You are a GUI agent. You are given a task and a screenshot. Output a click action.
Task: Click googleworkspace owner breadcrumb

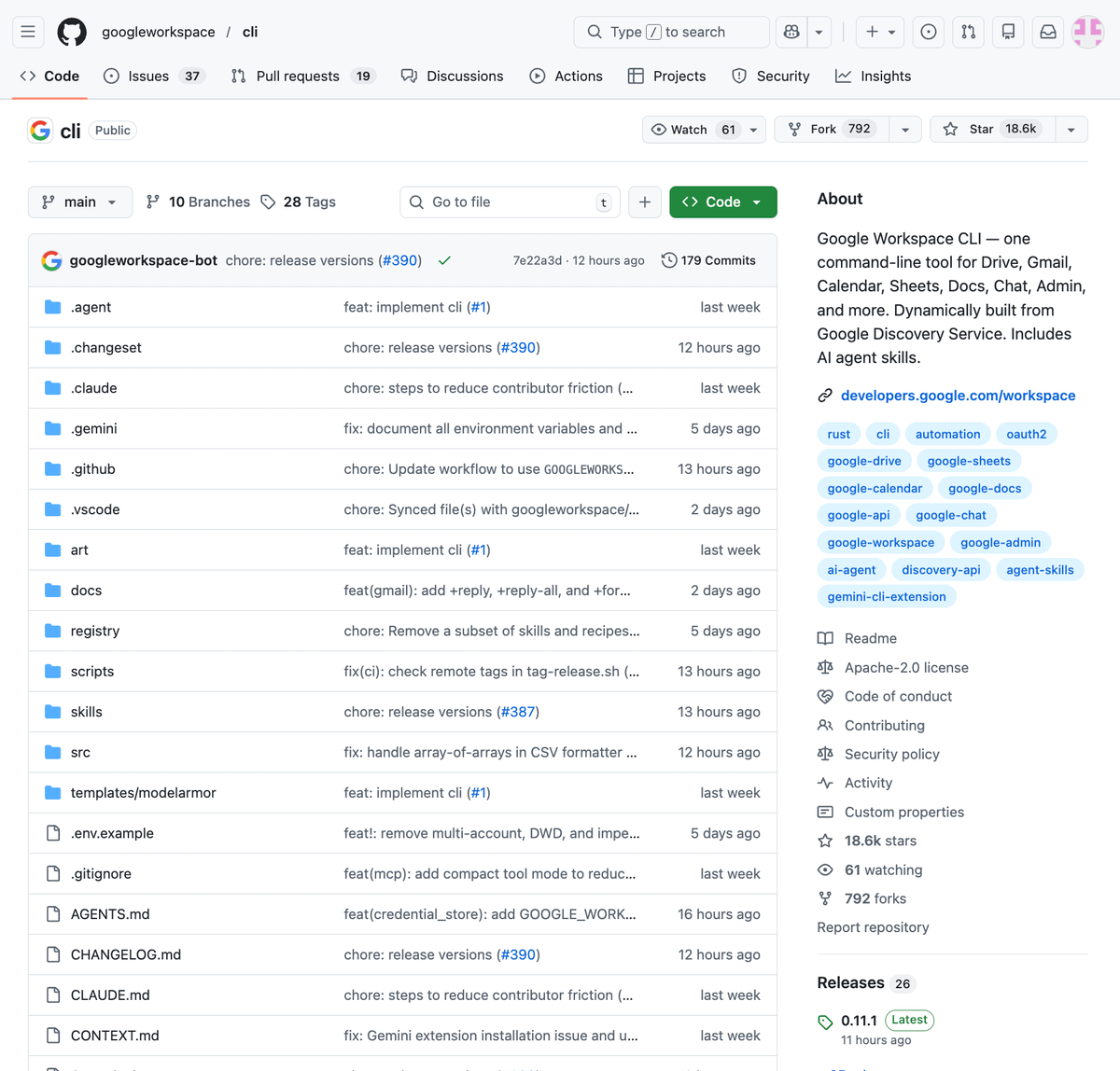tap(159, 32)
